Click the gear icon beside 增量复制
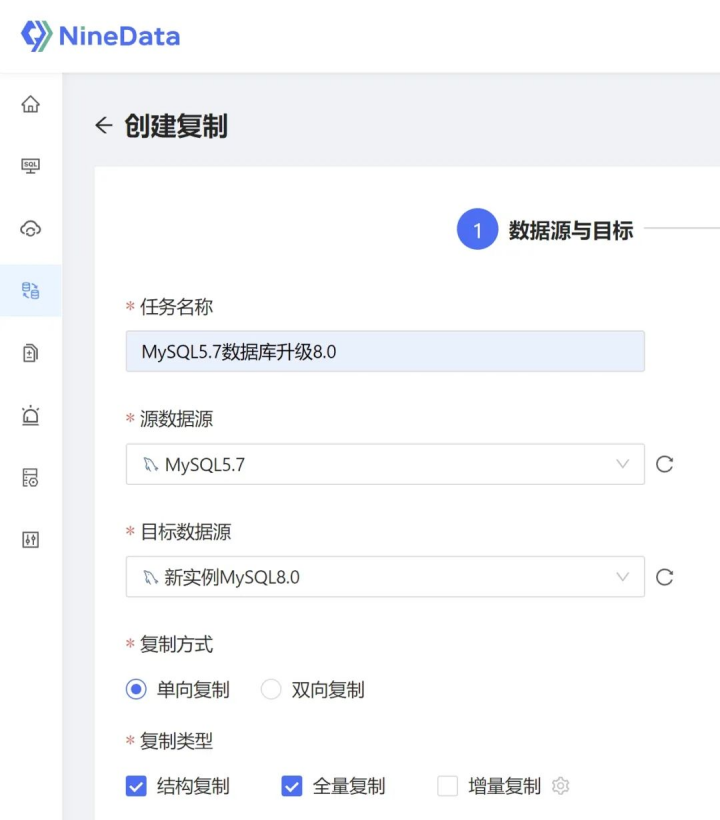 (561, 786)
